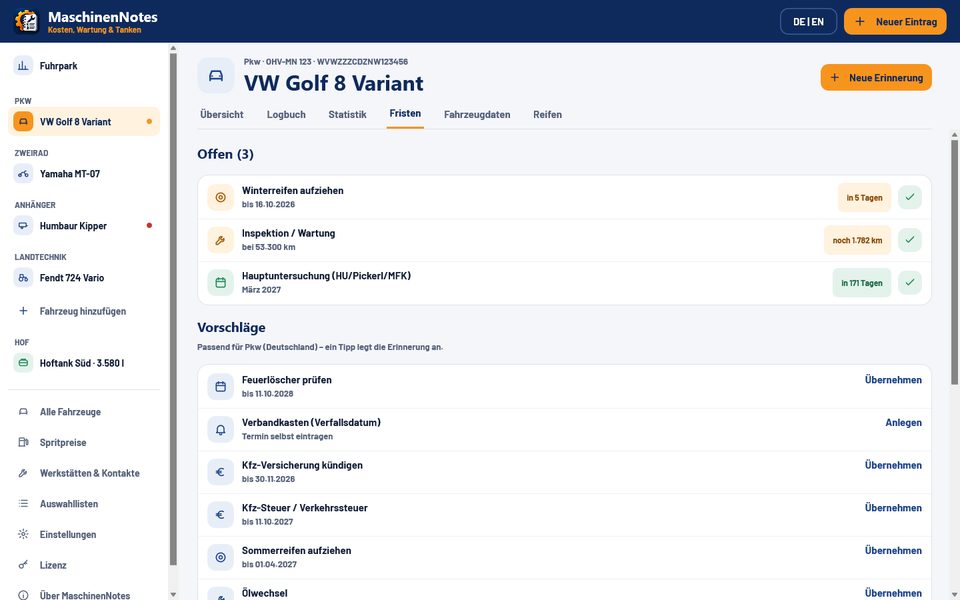The width and height of the screenshot is (960, 600).
Task: Click the main content vertical scrollbar
Action: click(x=954, y=262)
